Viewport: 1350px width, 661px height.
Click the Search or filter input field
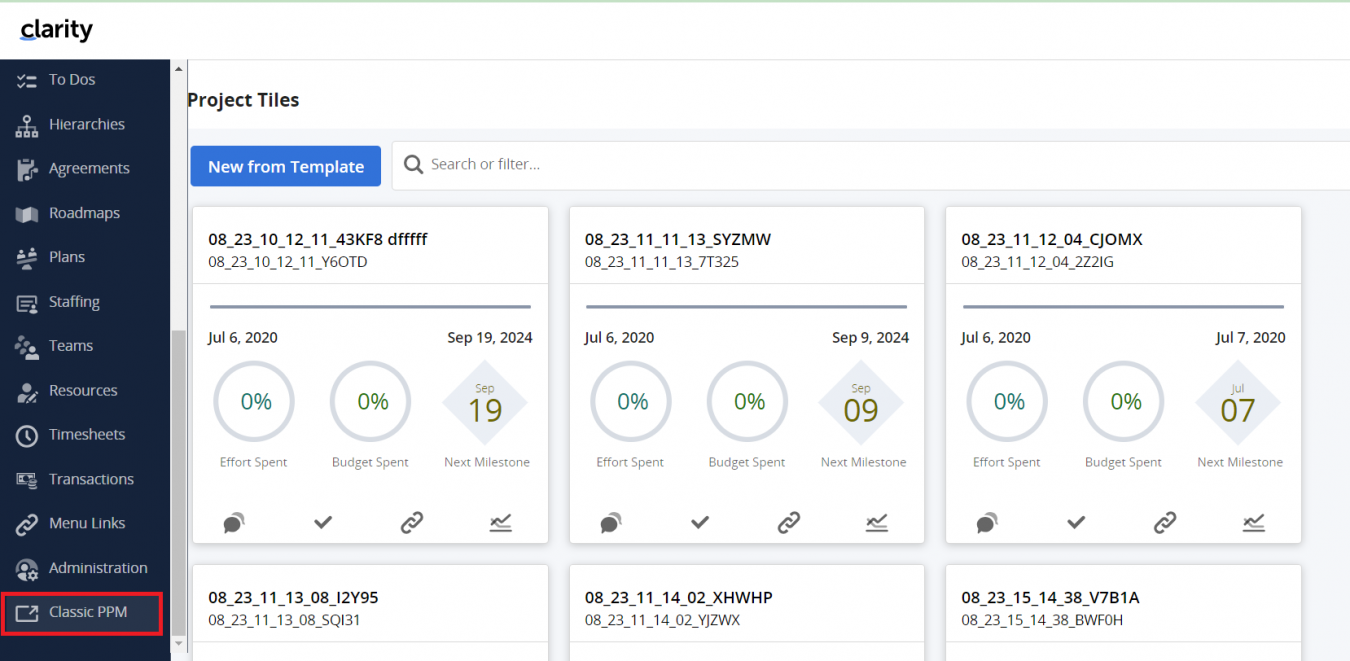880,165
